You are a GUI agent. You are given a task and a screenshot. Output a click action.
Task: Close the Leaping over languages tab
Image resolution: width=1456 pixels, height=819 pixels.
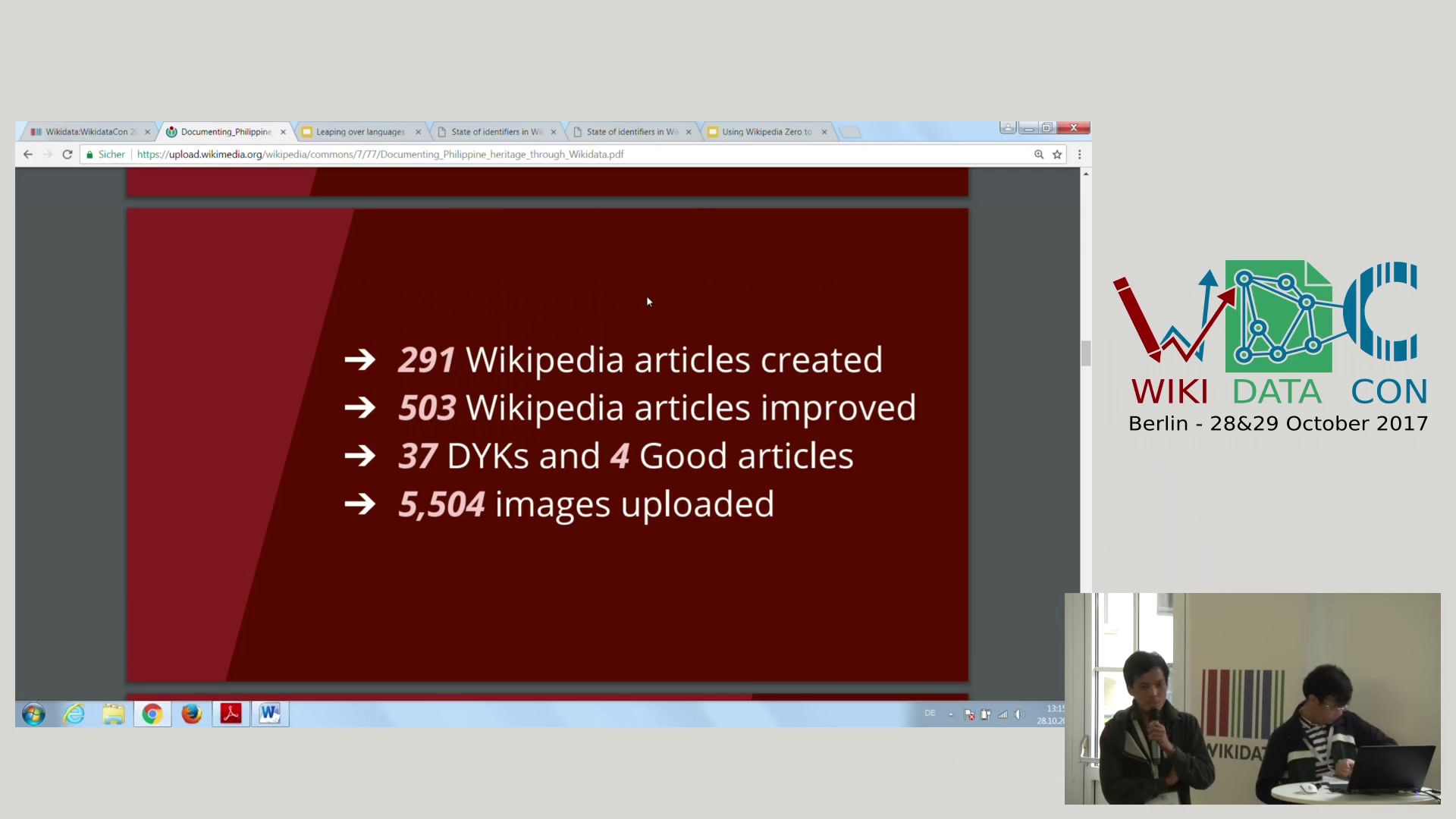(418, 132)
